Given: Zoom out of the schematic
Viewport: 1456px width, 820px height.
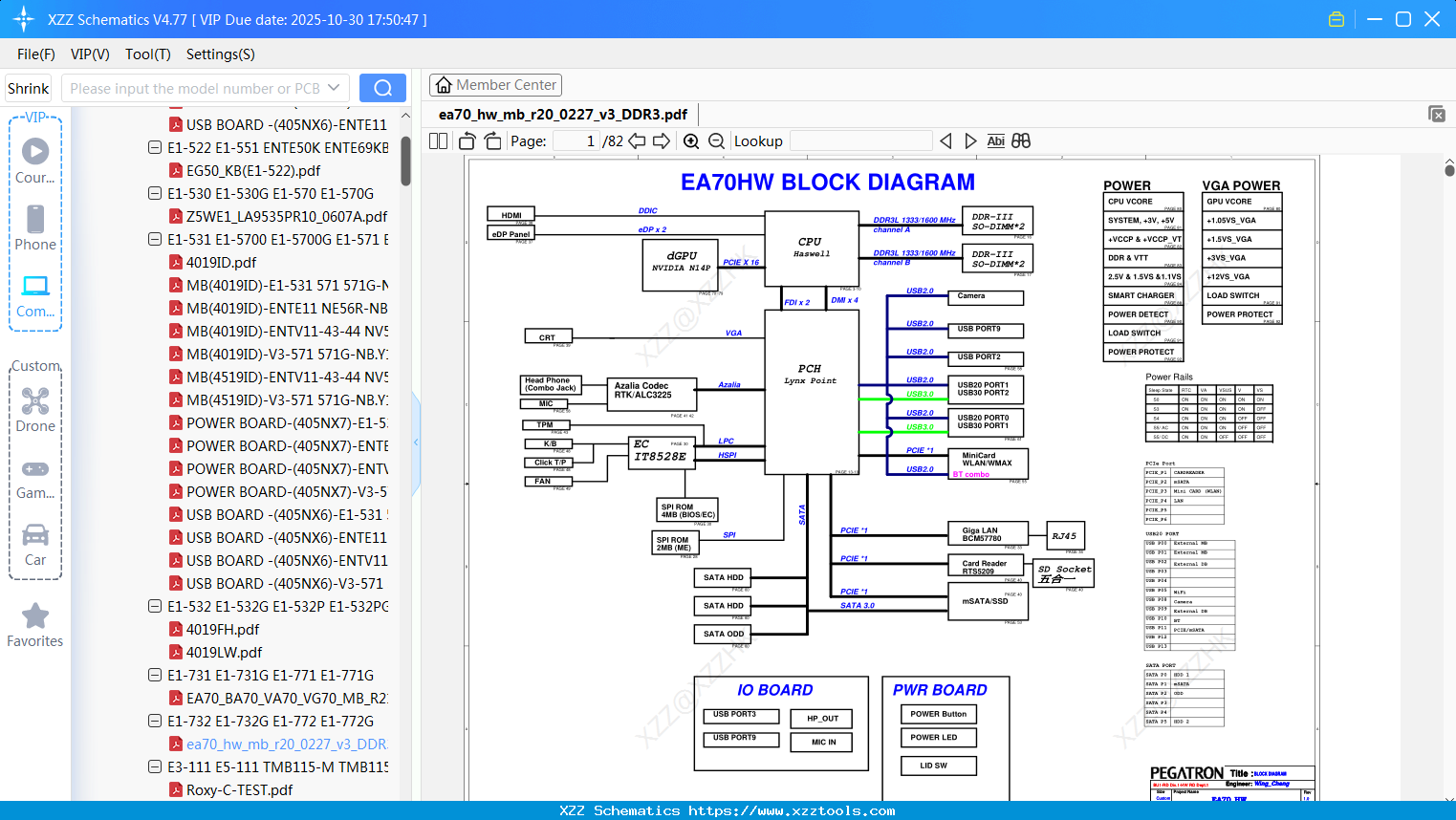Looking at the screenshot, I should tap(716, 140).
